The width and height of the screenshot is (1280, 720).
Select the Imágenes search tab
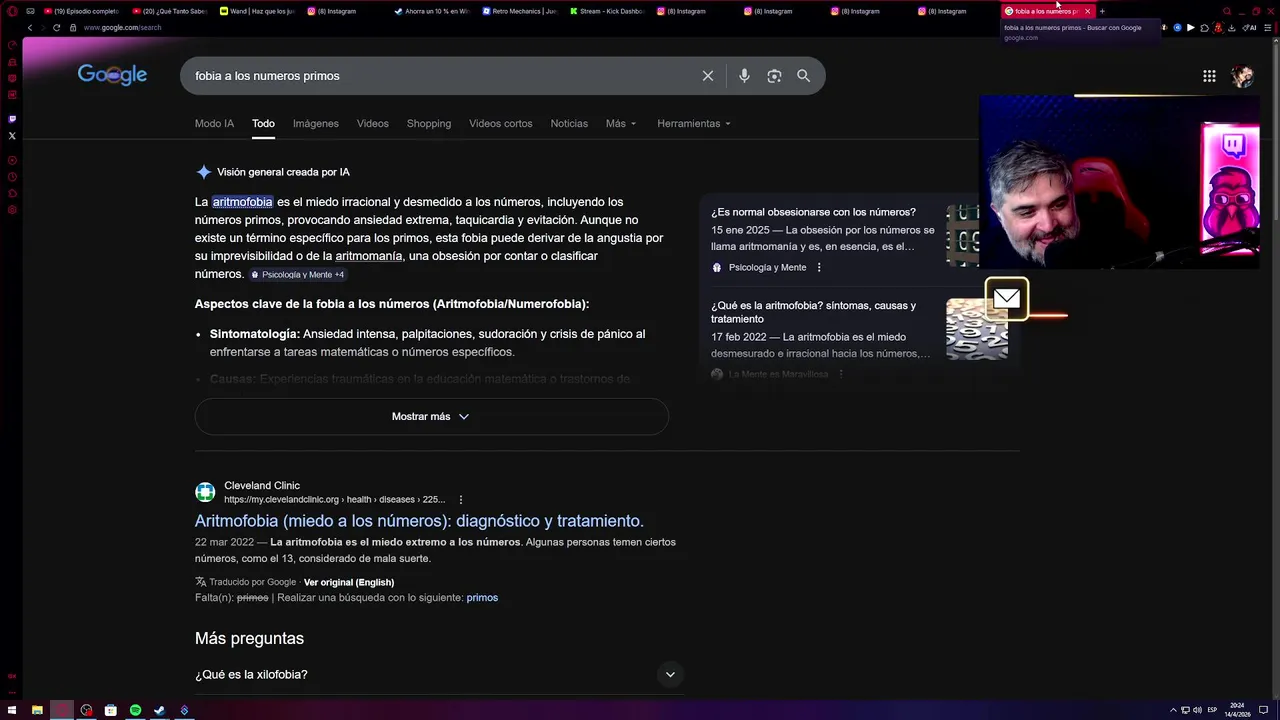click(316, 123)
